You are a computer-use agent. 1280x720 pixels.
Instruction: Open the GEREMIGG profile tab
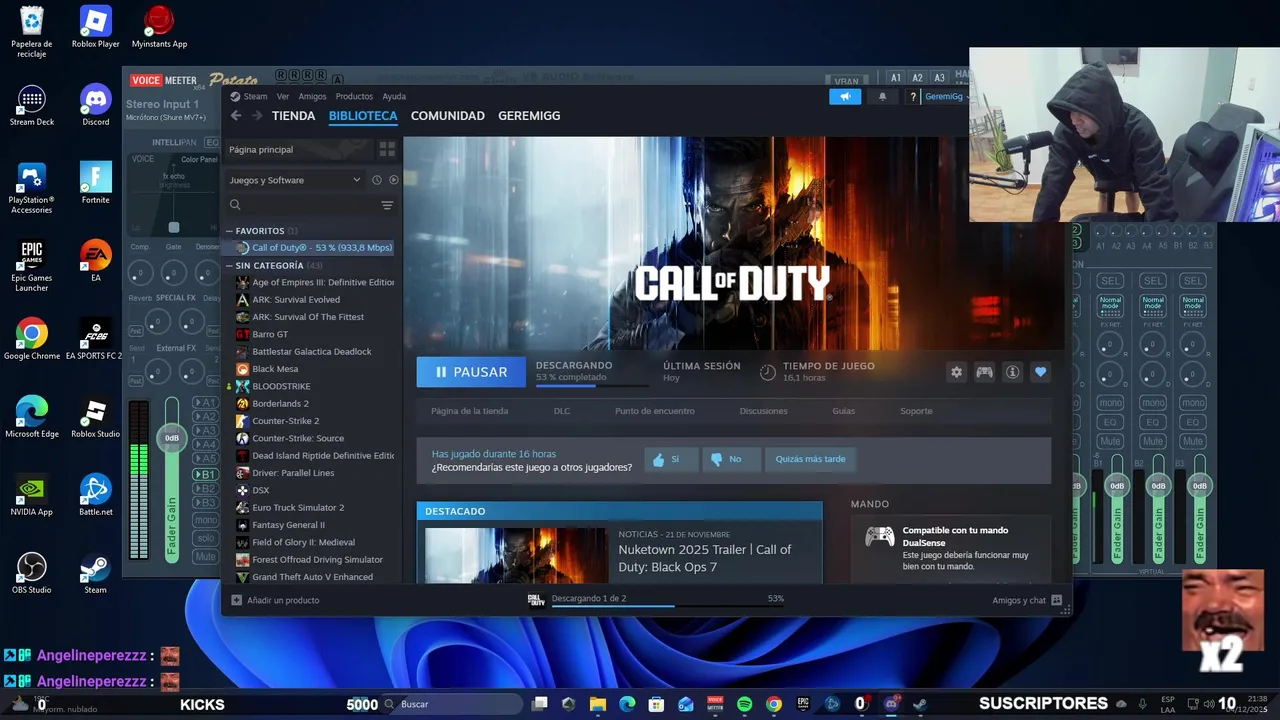click(x=529, y=116)
